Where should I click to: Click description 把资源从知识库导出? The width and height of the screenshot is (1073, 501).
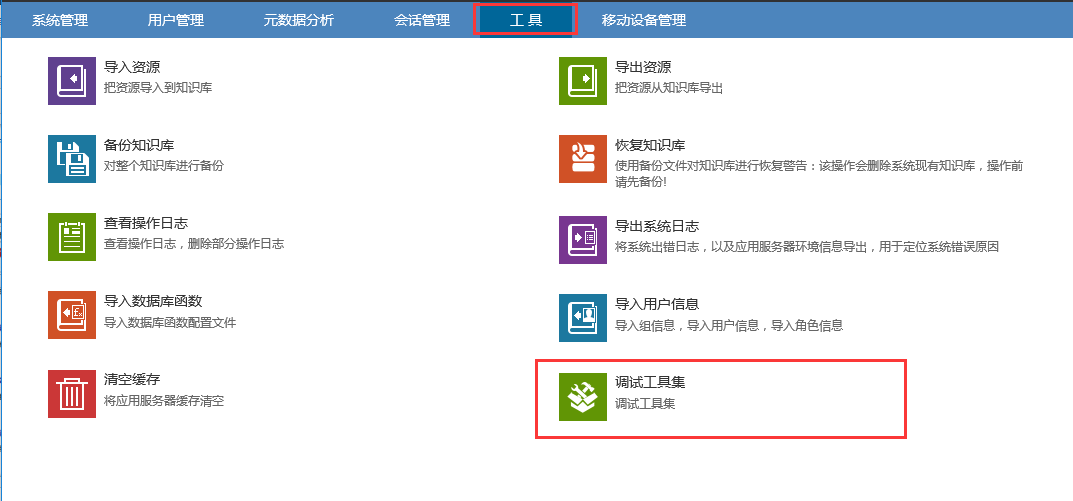669,88
